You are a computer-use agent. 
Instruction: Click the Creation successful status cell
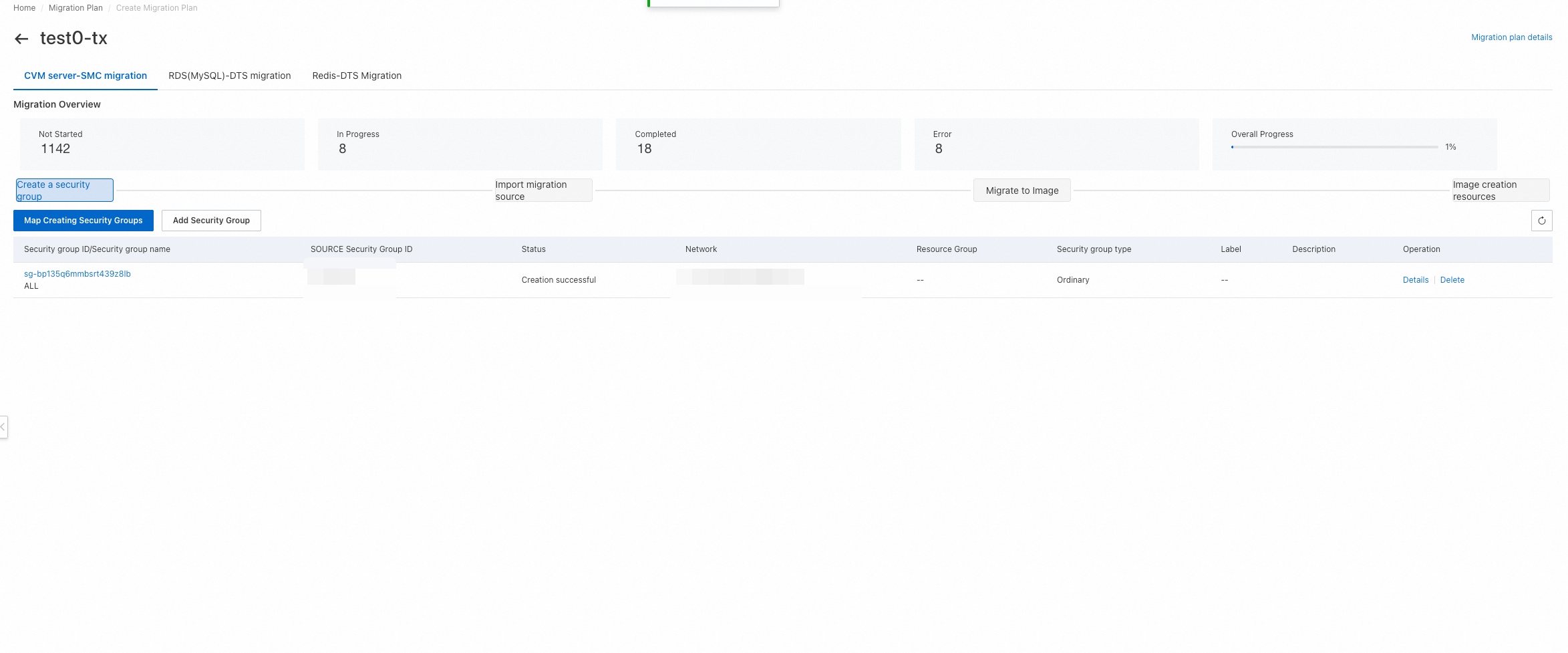pos(559,280)
